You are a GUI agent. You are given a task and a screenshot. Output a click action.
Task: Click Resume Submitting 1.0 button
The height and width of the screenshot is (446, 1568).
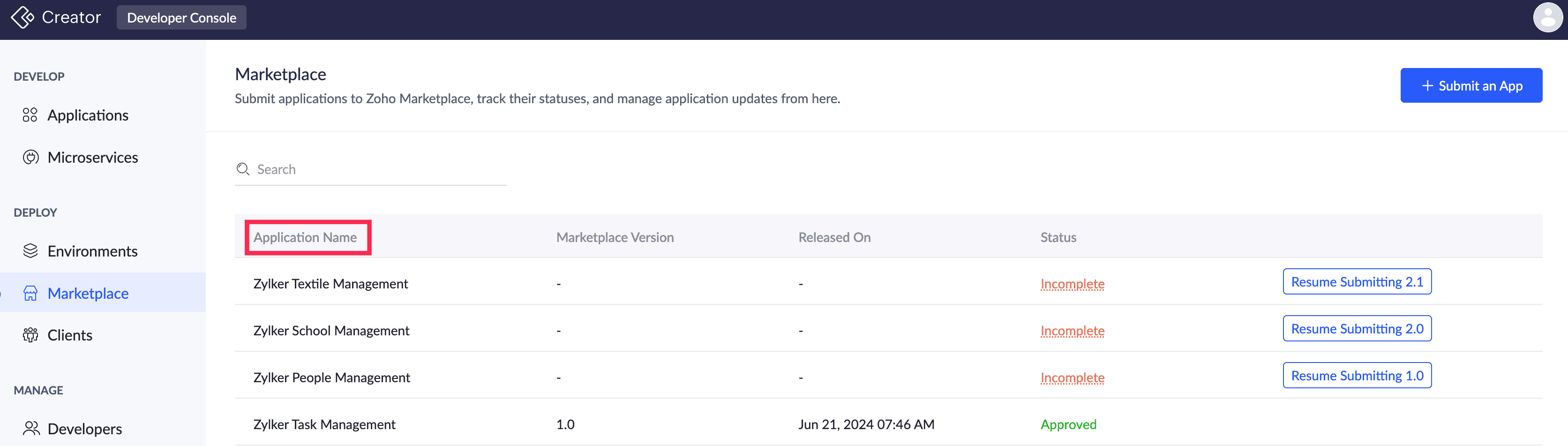coord(1357,376)
